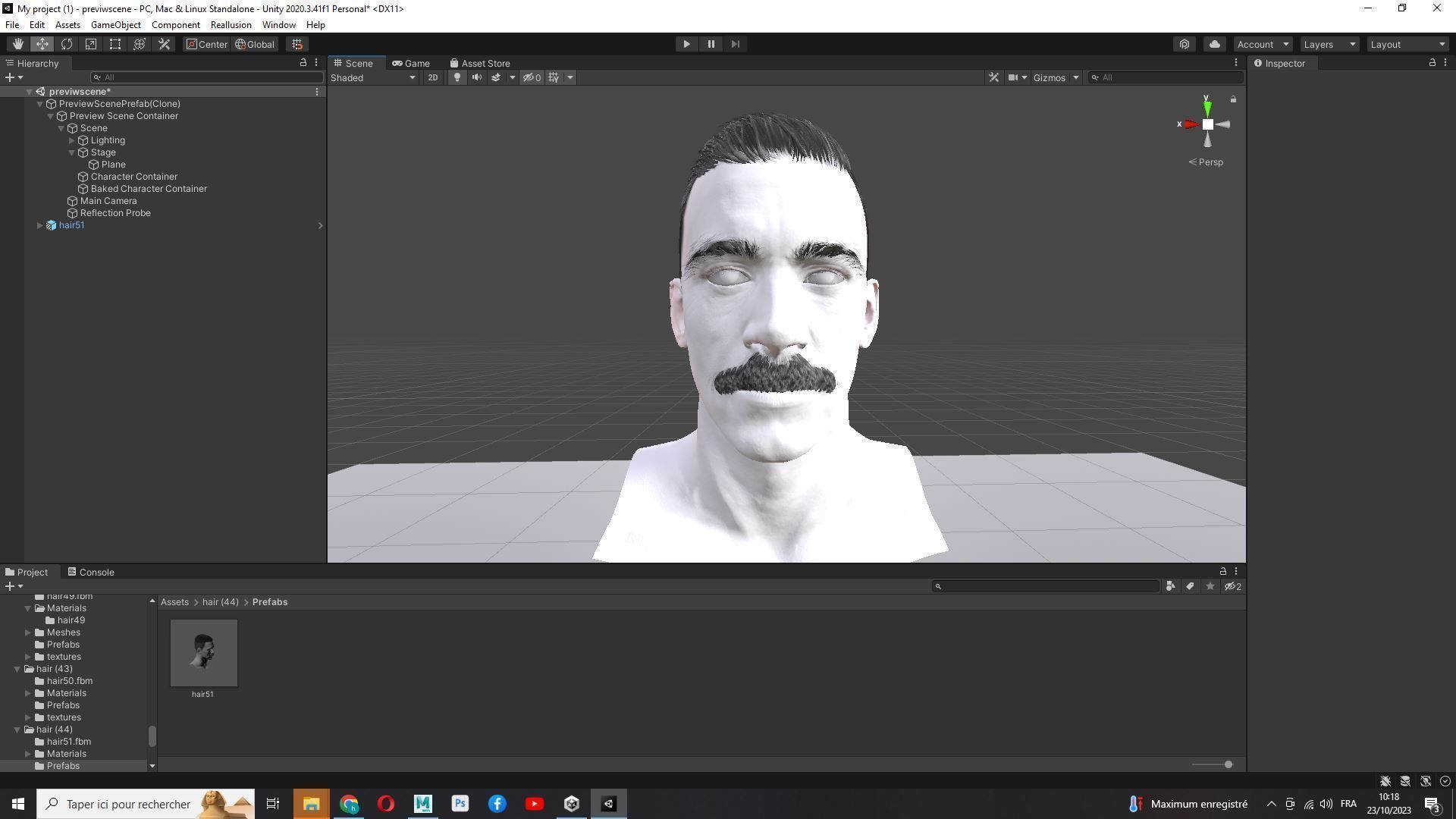The image size is (1456, 819).
Task: Open custom editor tools
Action: click(164, 44)
